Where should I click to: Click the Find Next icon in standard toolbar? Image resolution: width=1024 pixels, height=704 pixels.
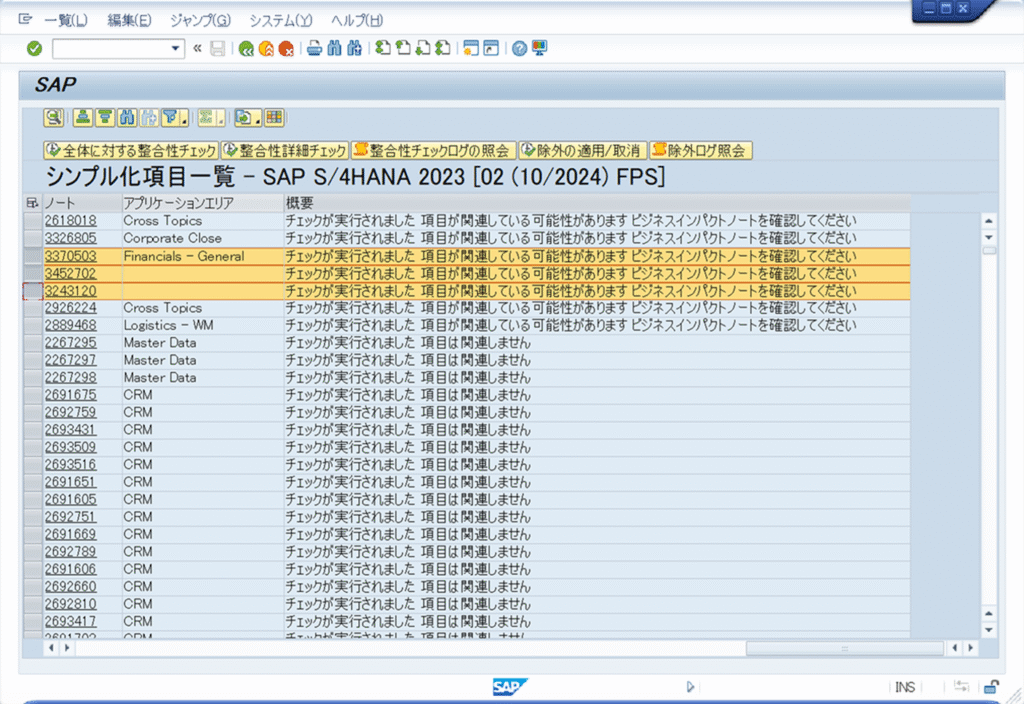point(355,48)
